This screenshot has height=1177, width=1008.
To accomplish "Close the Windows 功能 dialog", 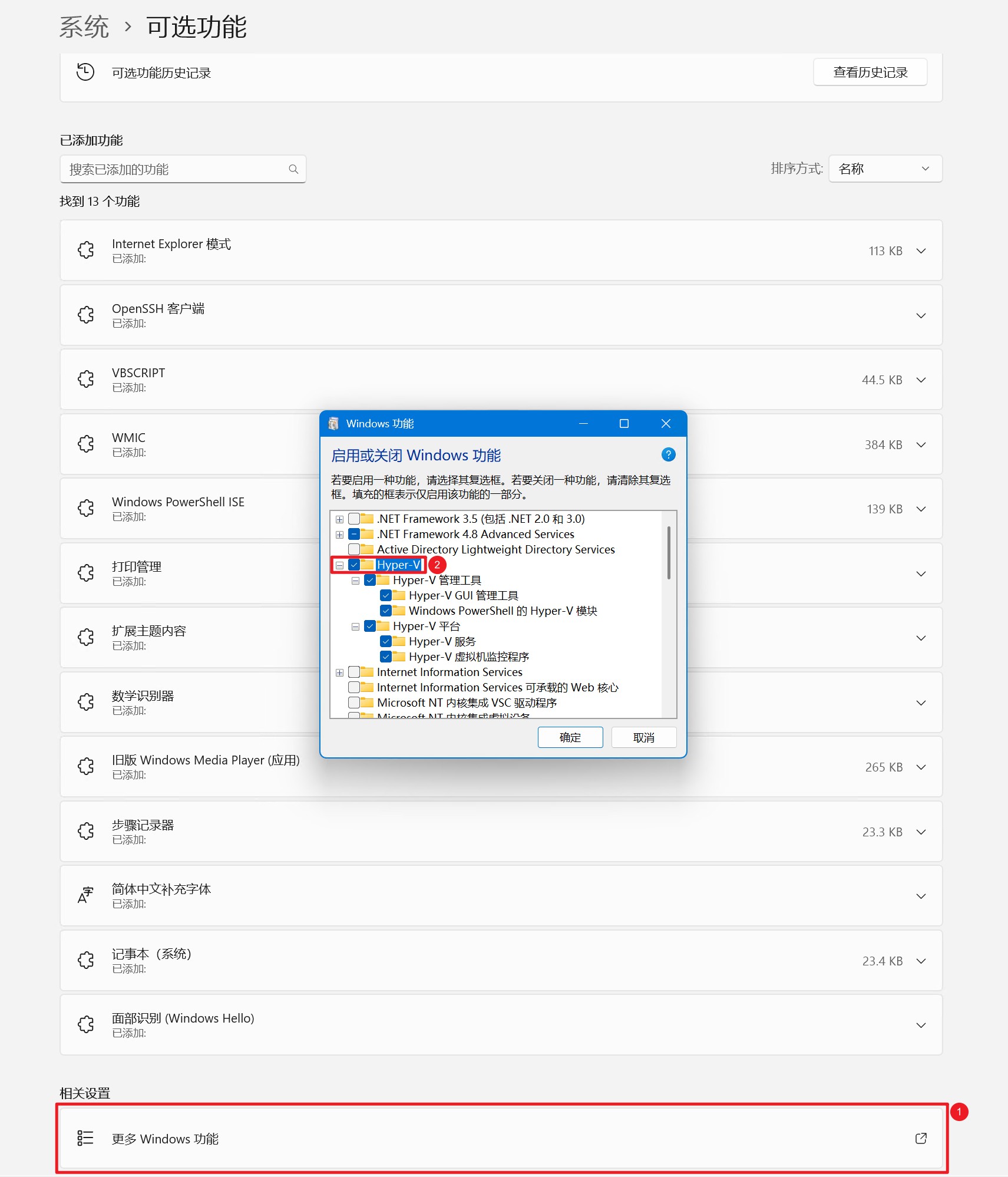I will click(x=666, y=423).
